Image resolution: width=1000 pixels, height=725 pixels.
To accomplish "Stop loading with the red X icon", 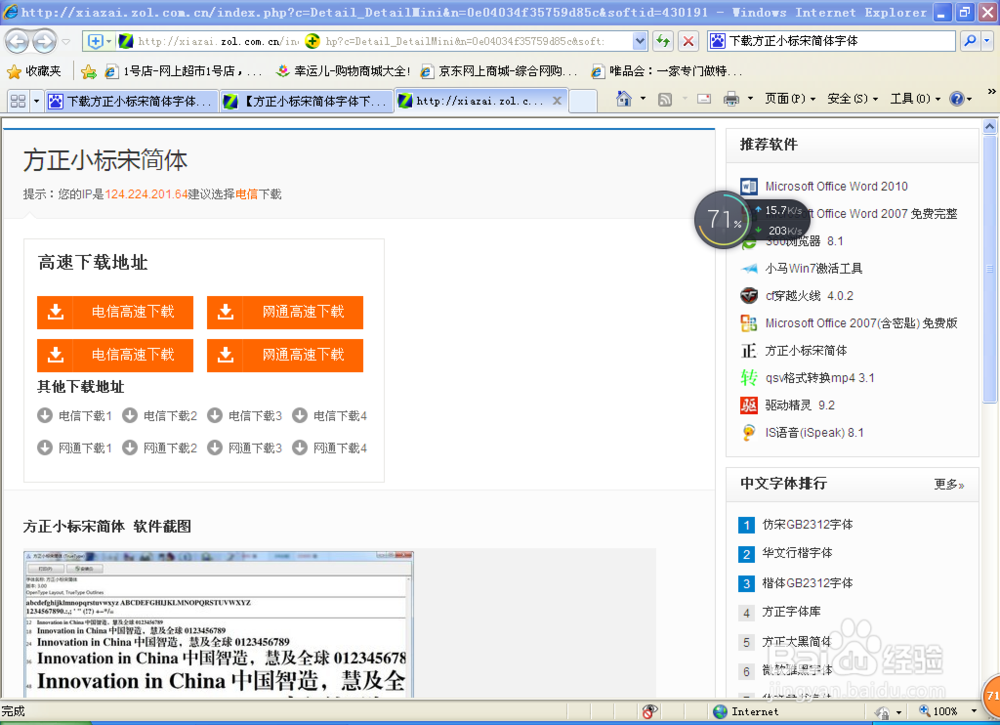I will pyautogui.click(x=688, y=41).
